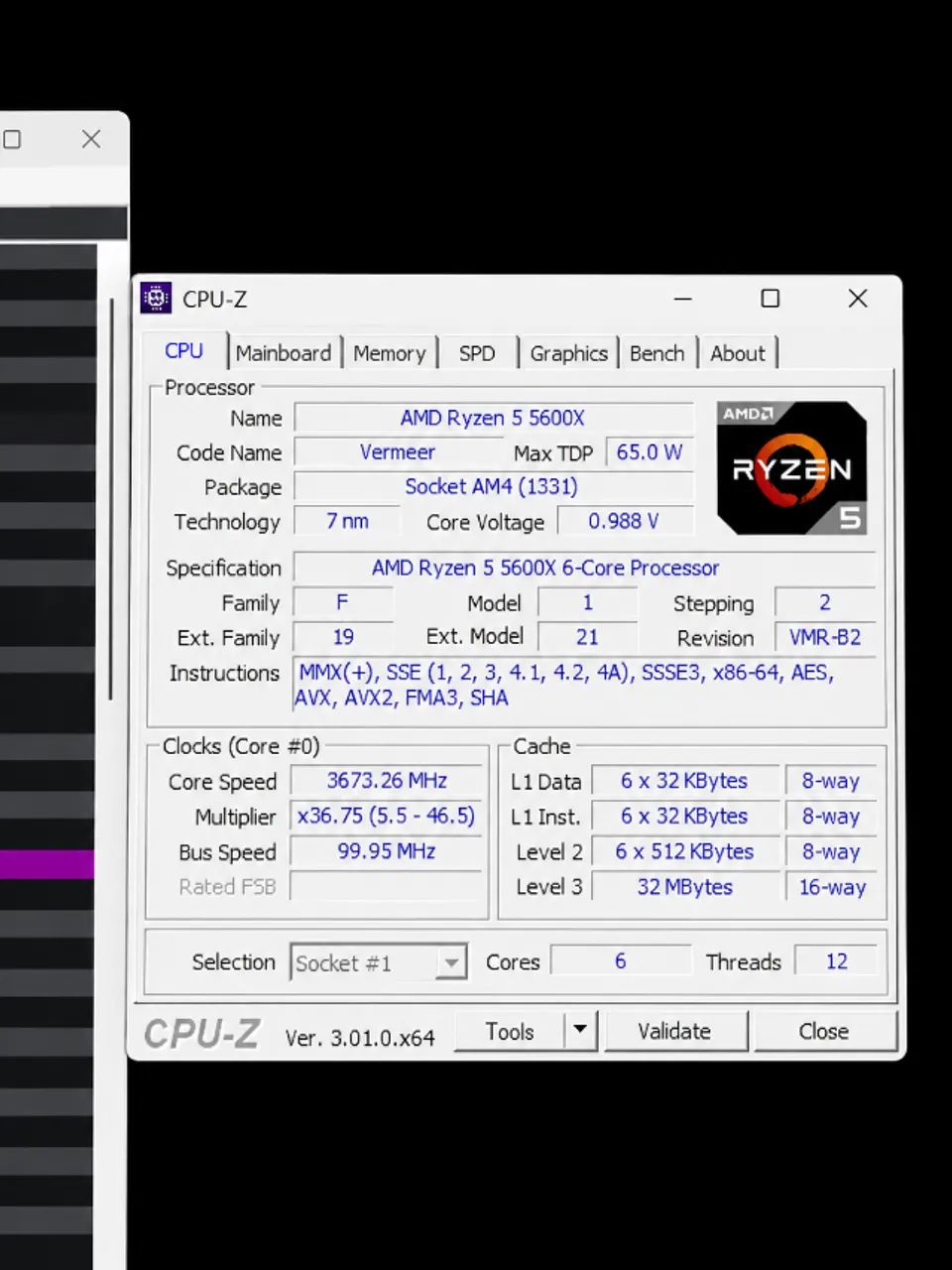
Task: Click the Specification '6-Core Processor' field
Action: [584, 568]
